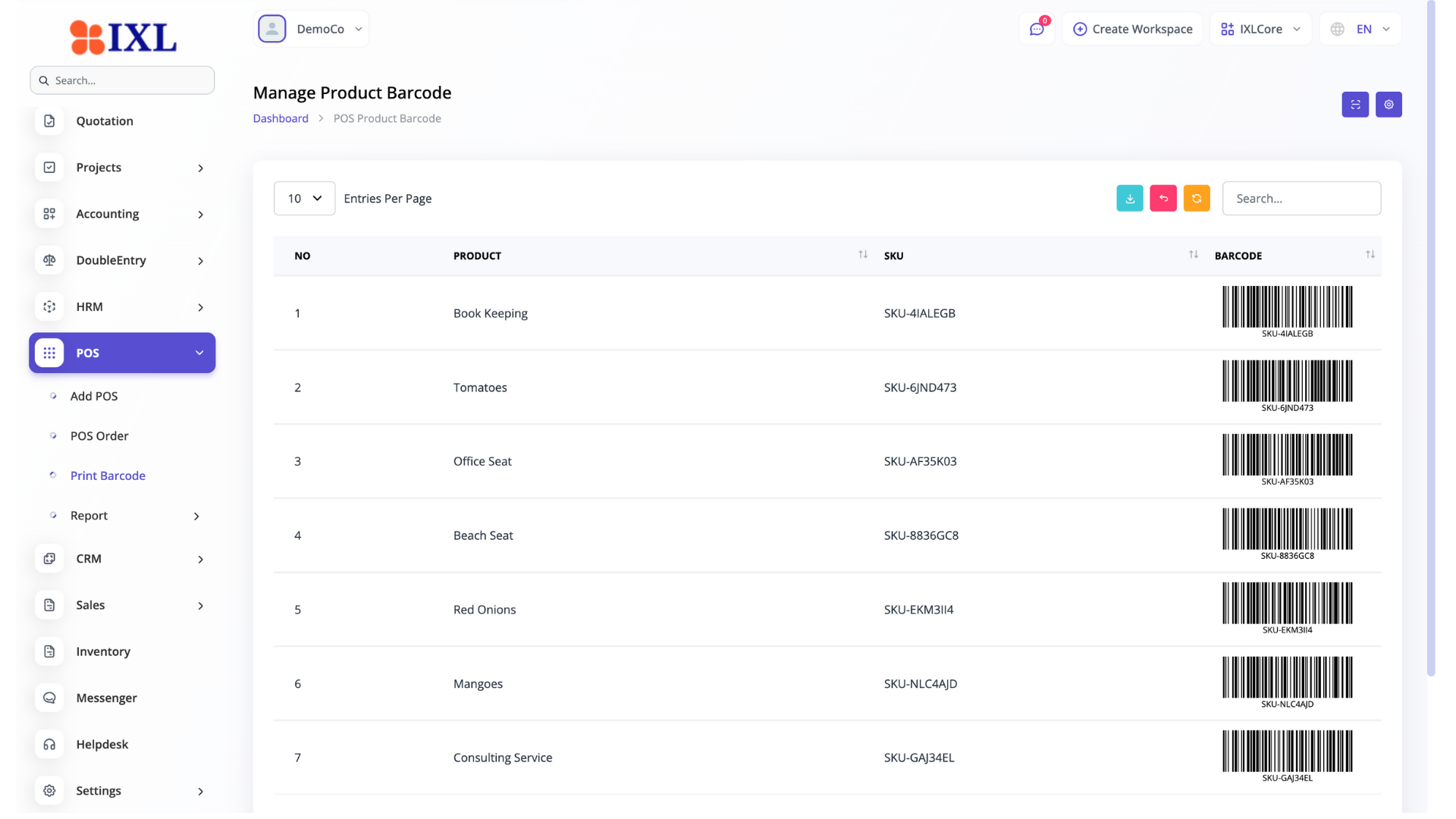Open POS Order submenu item
The image size is (1456, 819).
point(99,436)
